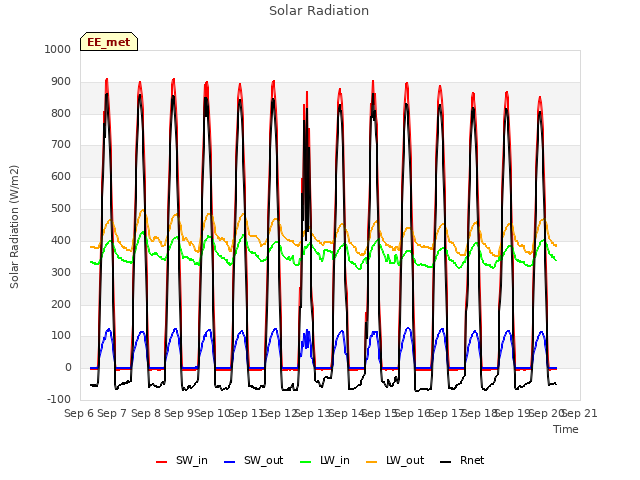Click the Sep 13 x-axis tick label
This screenshot has height=480, width=640.
(x=313, y=413)
